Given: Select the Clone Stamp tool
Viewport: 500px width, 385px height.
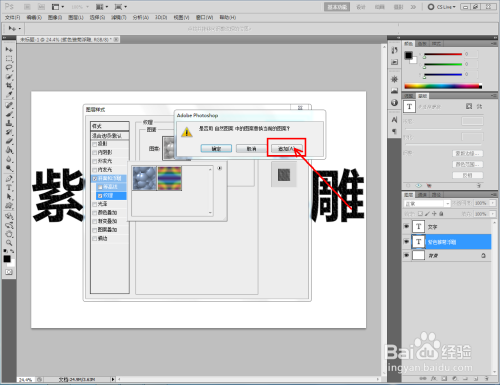Looking at the screenshot, I should click(9, 123).
